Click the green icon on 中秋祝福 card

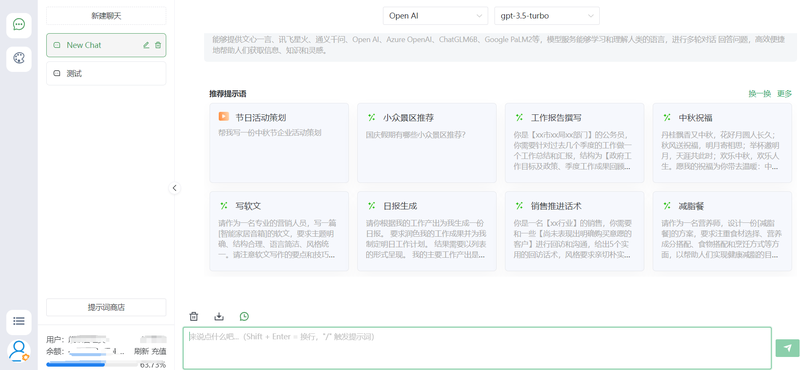tap(667, 117)
